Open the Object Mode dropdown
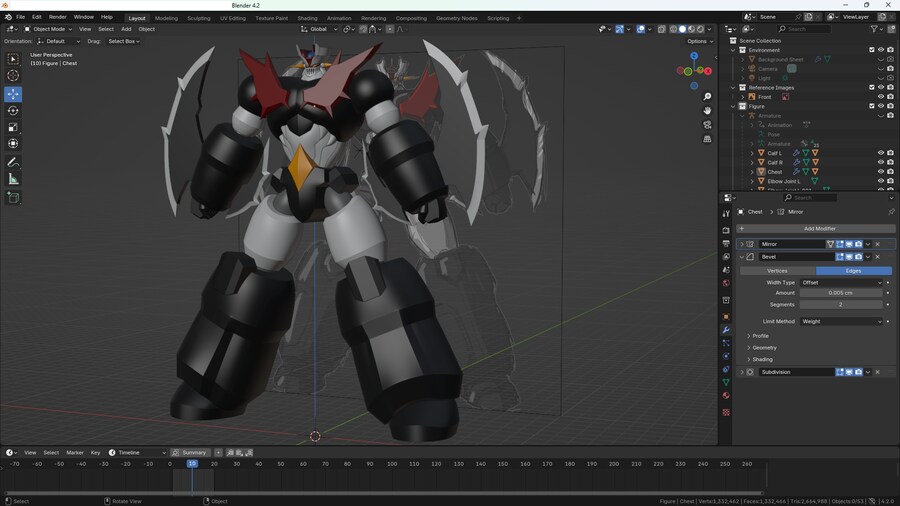The width and height of the screenshot is (900, 506). [x=48, y=29]
